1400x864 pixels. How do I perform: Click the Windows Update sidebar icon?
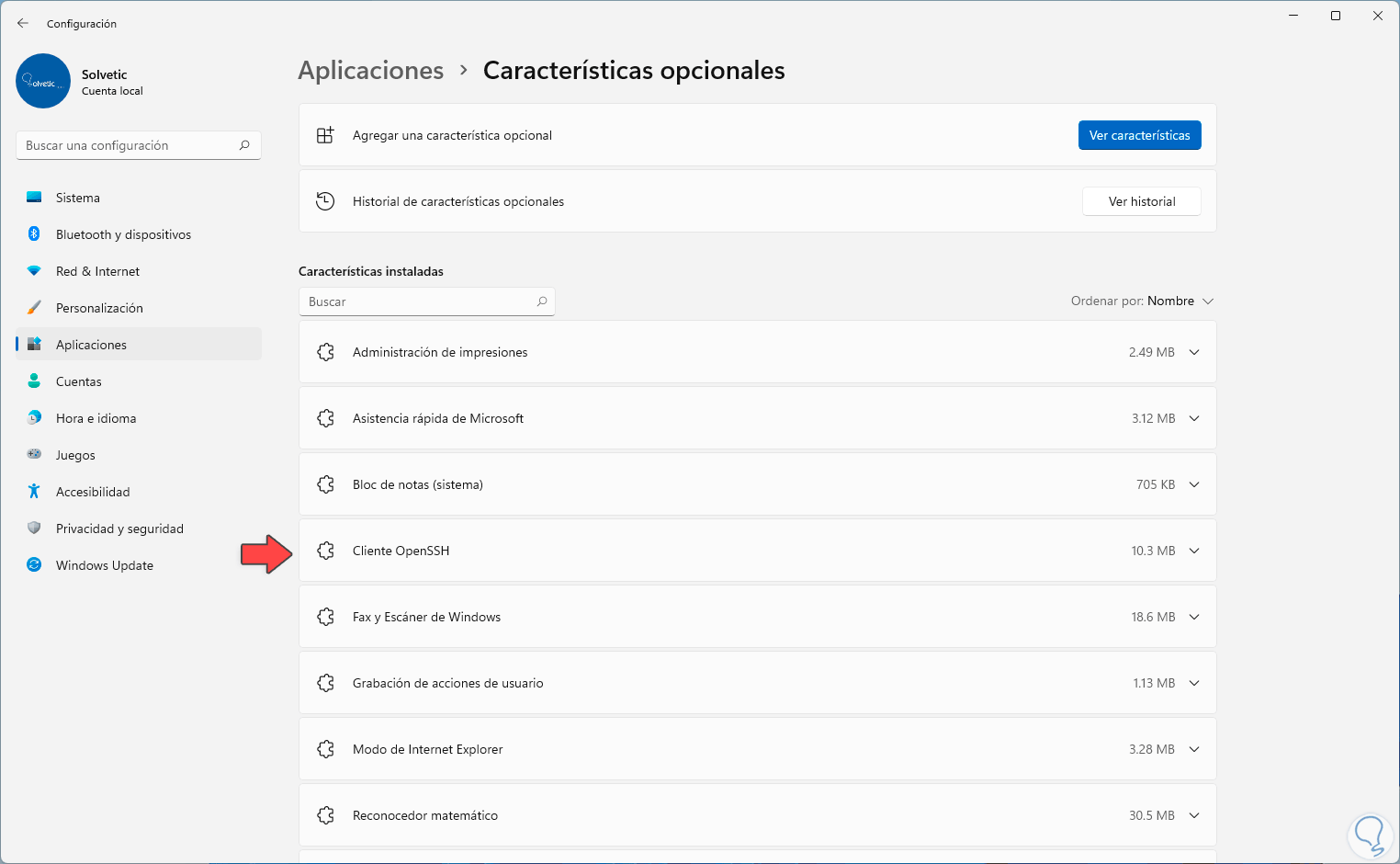tap(34, 565)
